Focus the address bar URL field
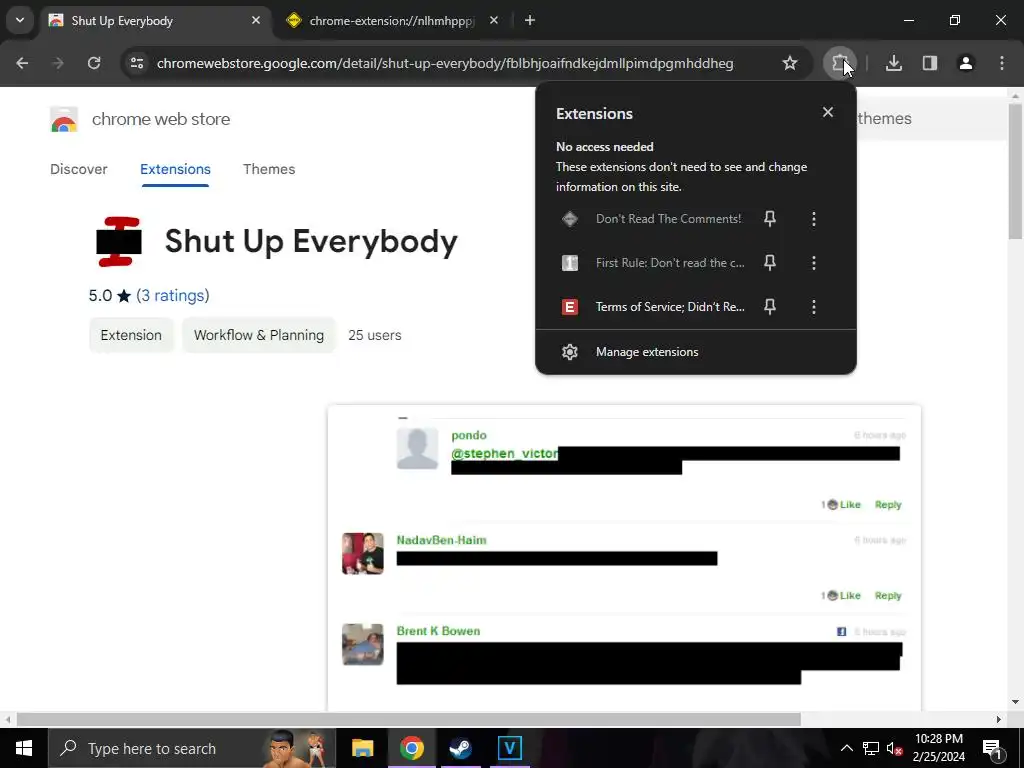The image size is (1024, 768). click(x=445, y=63)
